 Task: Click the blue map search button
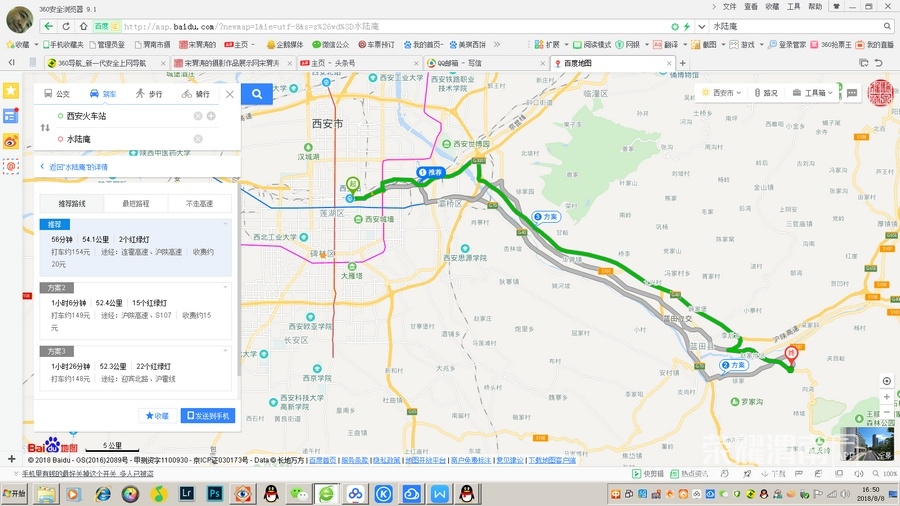coord(257,94)
